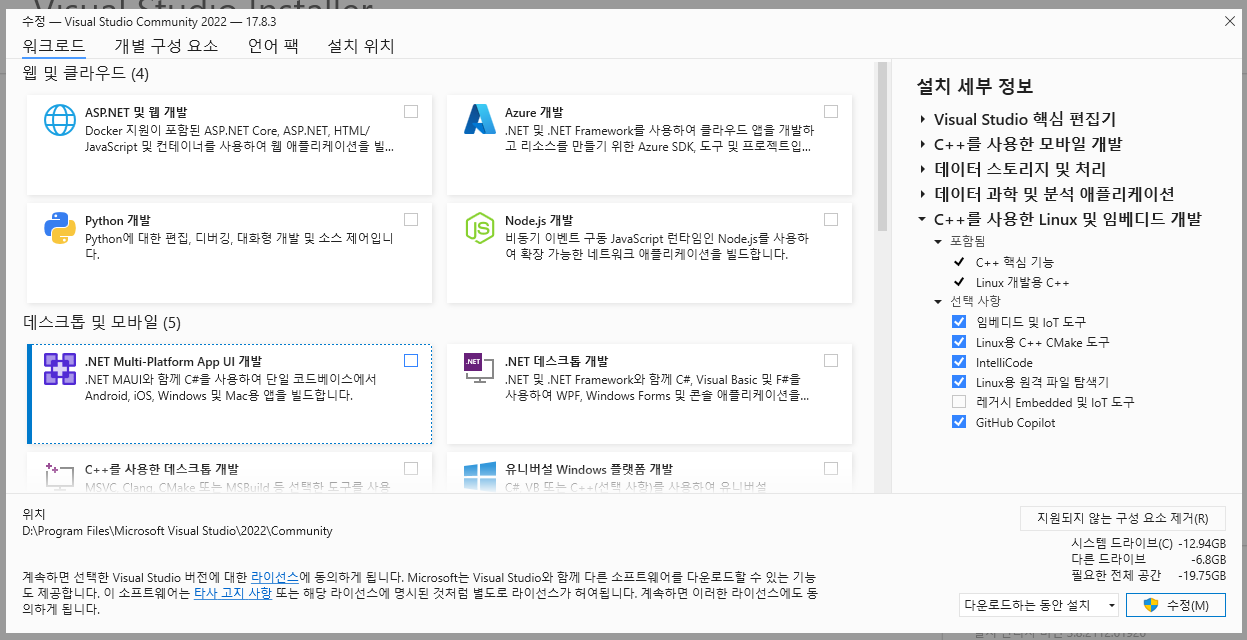Screen dimensions: 1247x640
Task: Uncheck the IntelliCode option
Action: [x=959, y=362]
